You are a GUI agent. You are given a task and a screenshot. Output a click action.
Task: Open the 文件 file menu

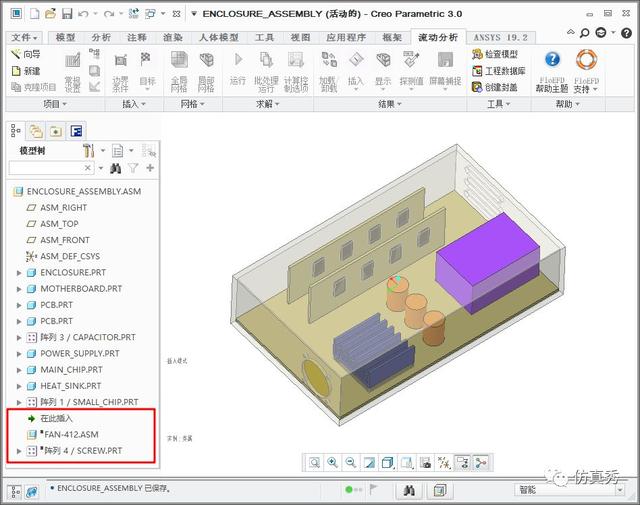24,38
